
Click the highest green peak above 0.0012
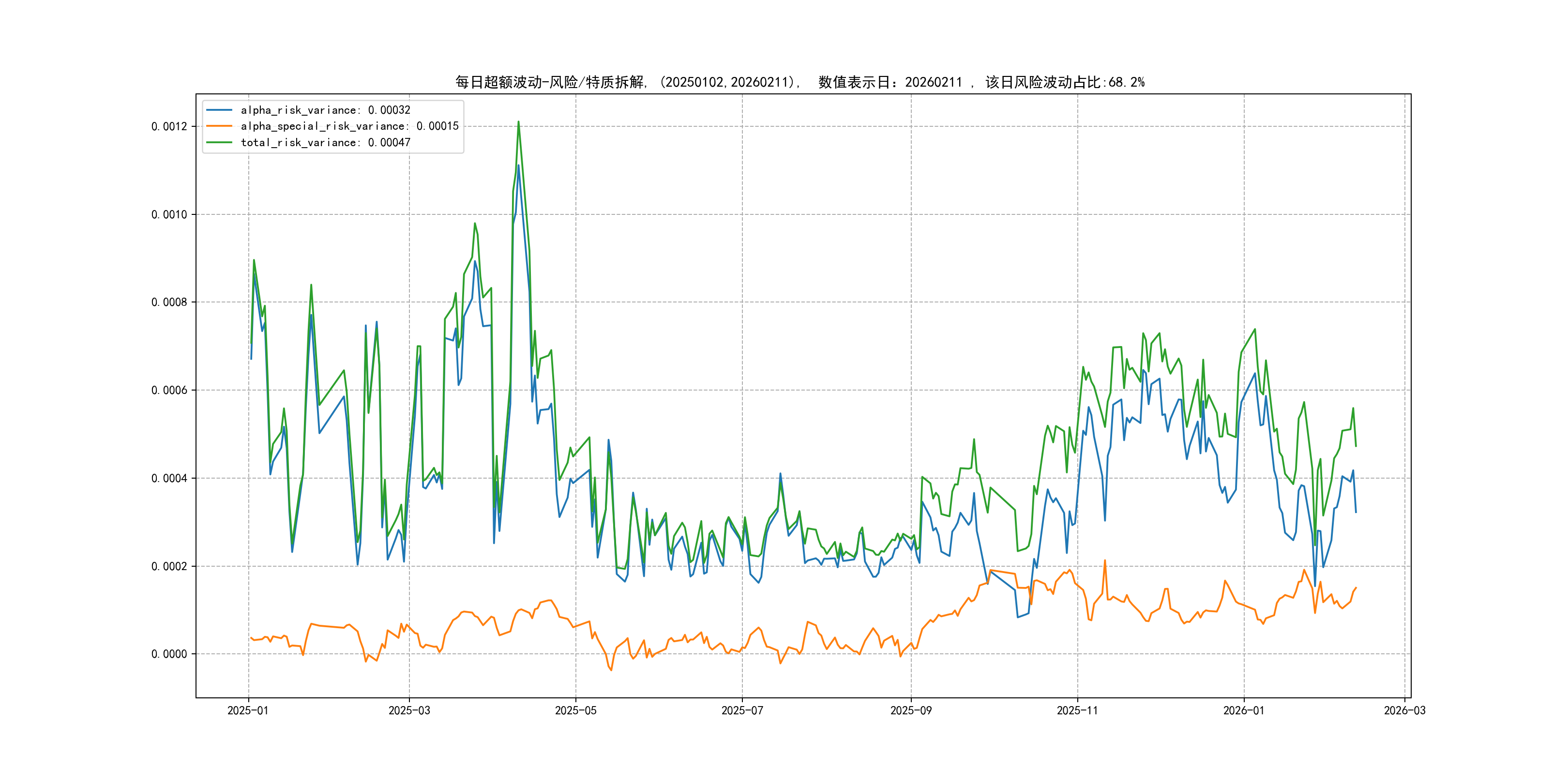pyautogui.click(x=519, y=122)
